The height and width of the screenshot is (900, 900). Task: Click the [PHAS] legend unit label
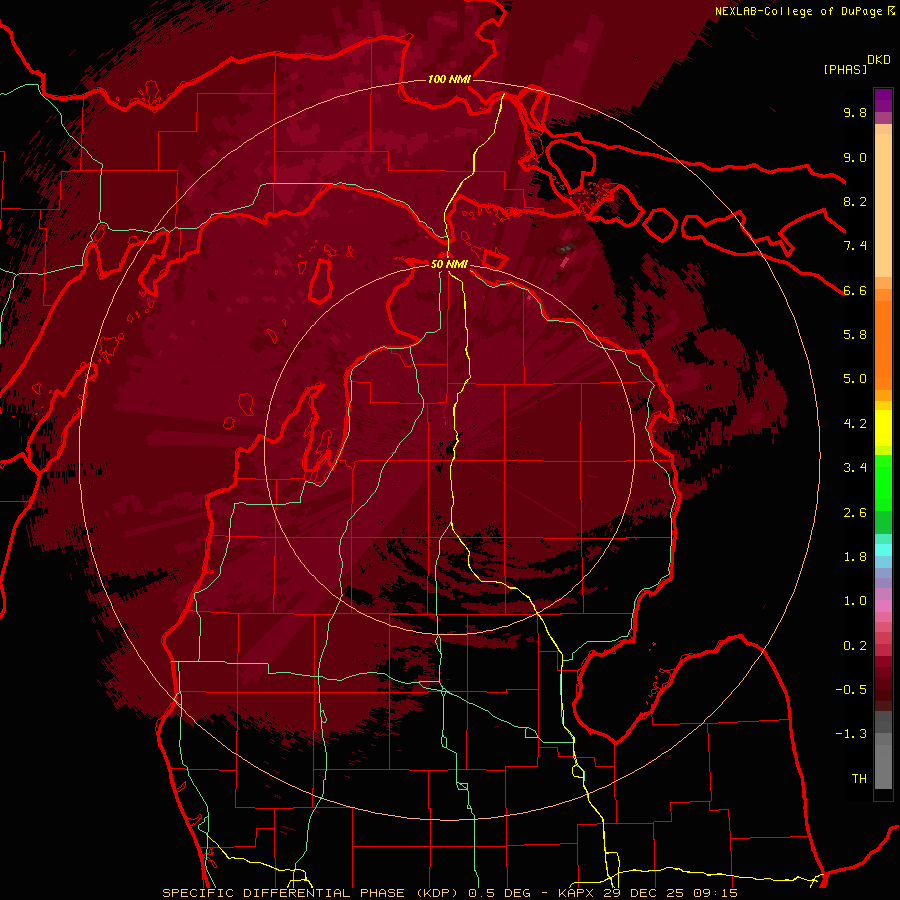click(x=845, y=70)
